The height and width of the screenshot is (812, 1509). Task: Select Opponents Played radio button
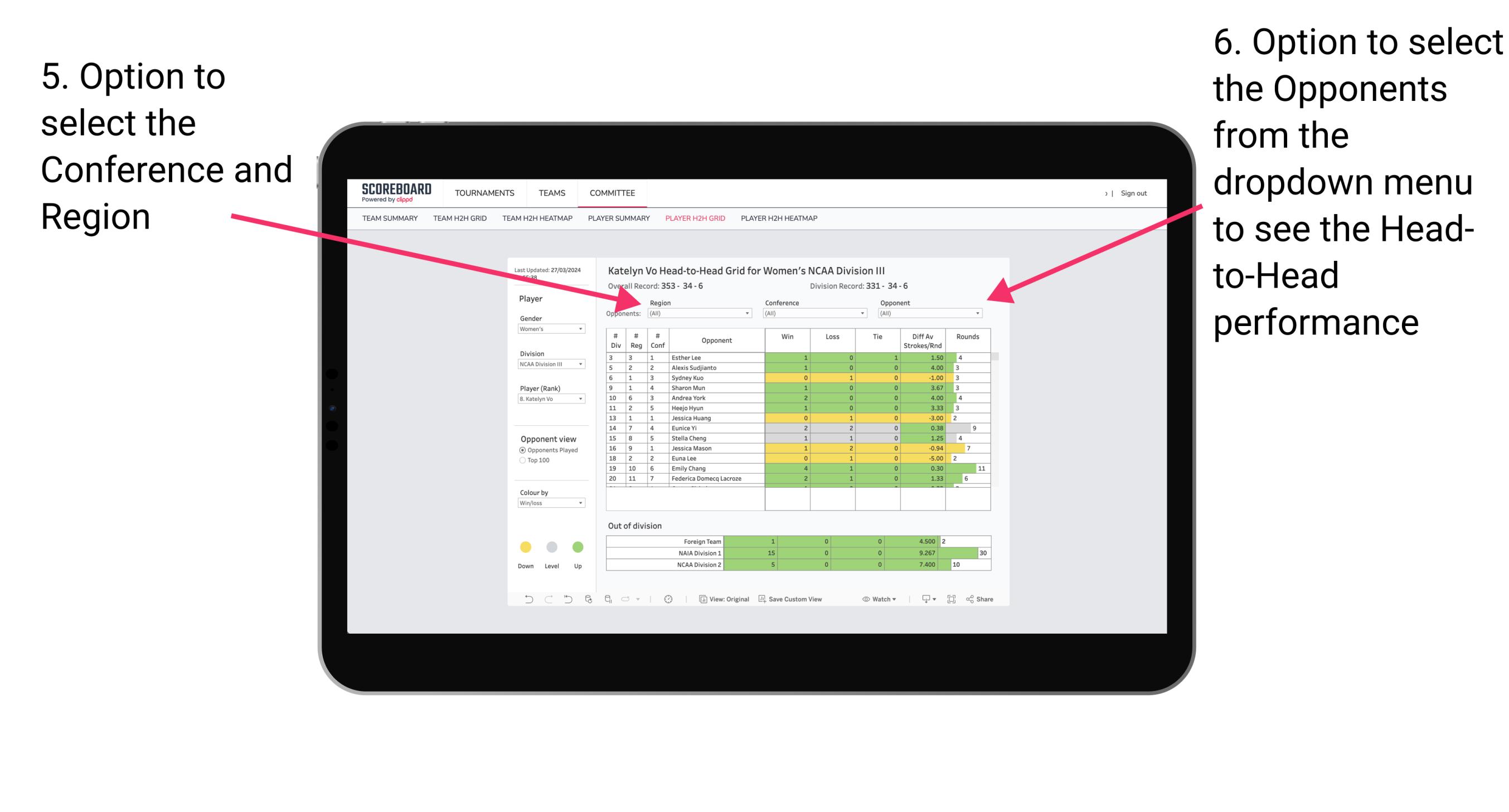[522, 449]
